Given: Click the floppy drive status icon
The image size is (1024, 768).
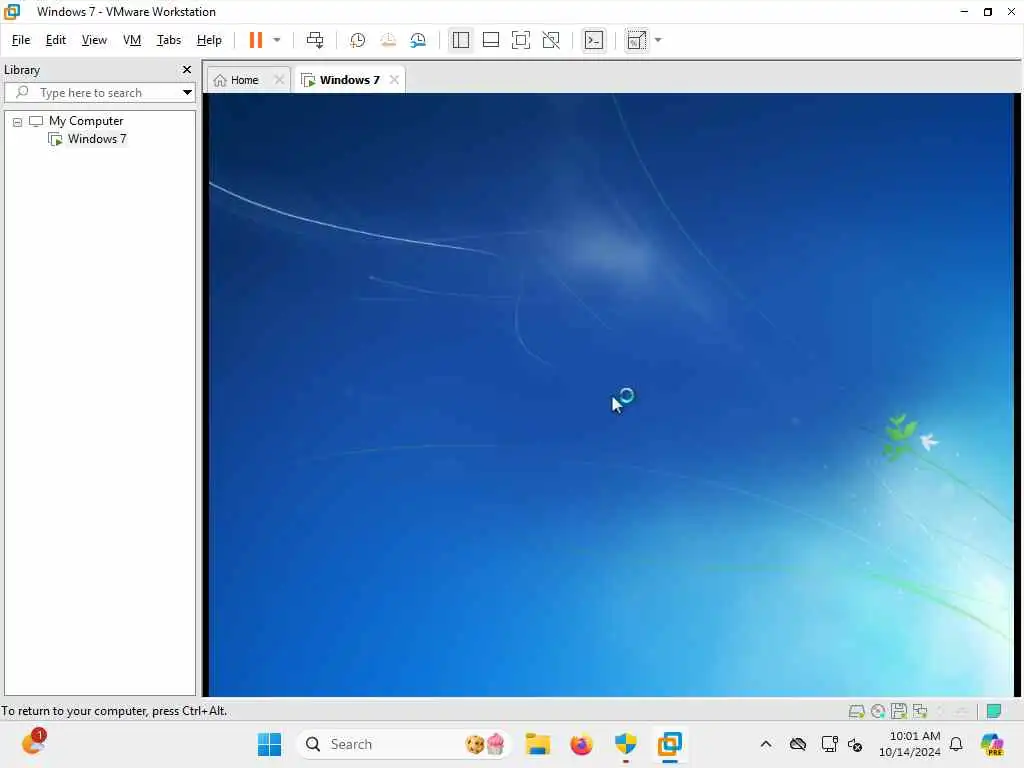Looking at the screenshot, I should coord(899,711).
